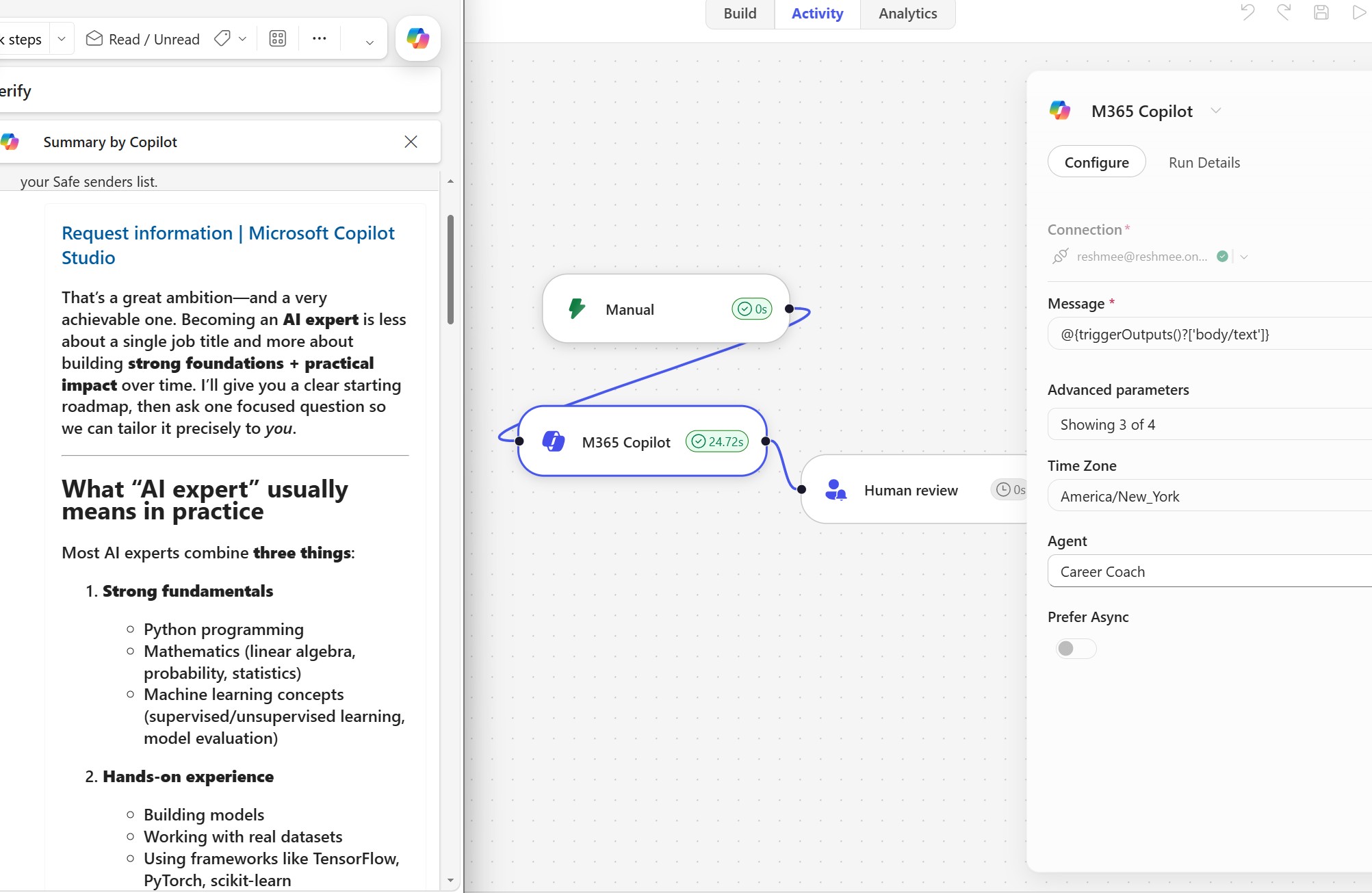Open the Advanced parameters Showing 3 of 4 dropdown

[x=1209, y=424]
